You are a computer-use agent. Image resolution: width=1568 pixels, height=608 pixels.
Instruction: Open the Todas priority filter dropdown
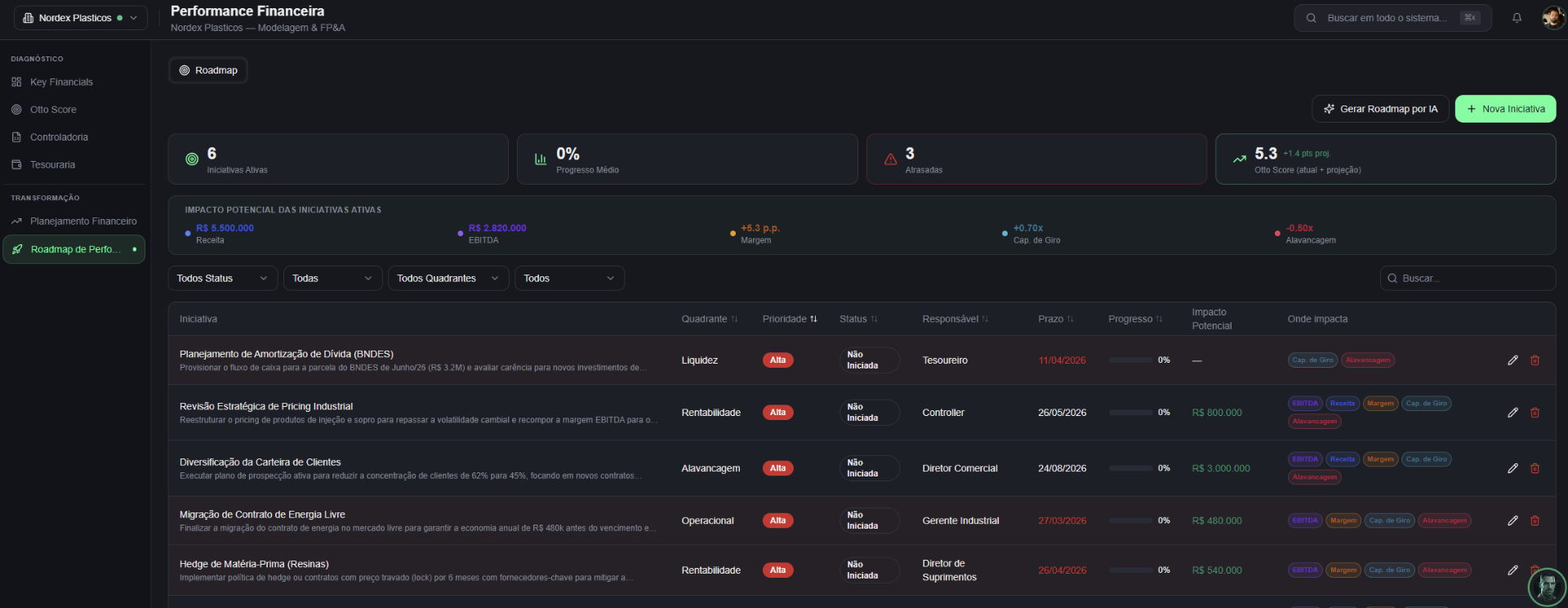332,279
